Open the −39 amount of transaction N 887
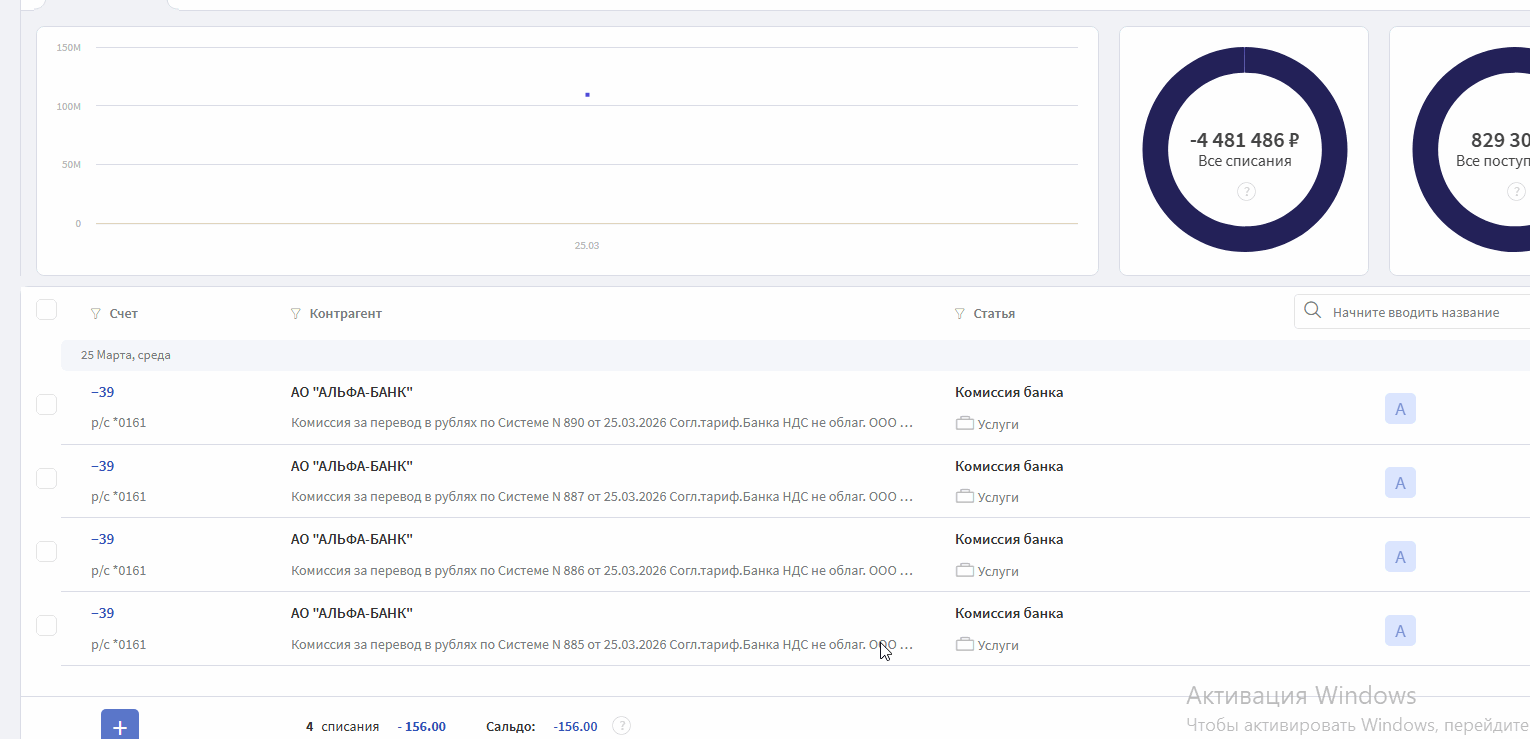This screenshot has width=1530, height=739. 102,466
